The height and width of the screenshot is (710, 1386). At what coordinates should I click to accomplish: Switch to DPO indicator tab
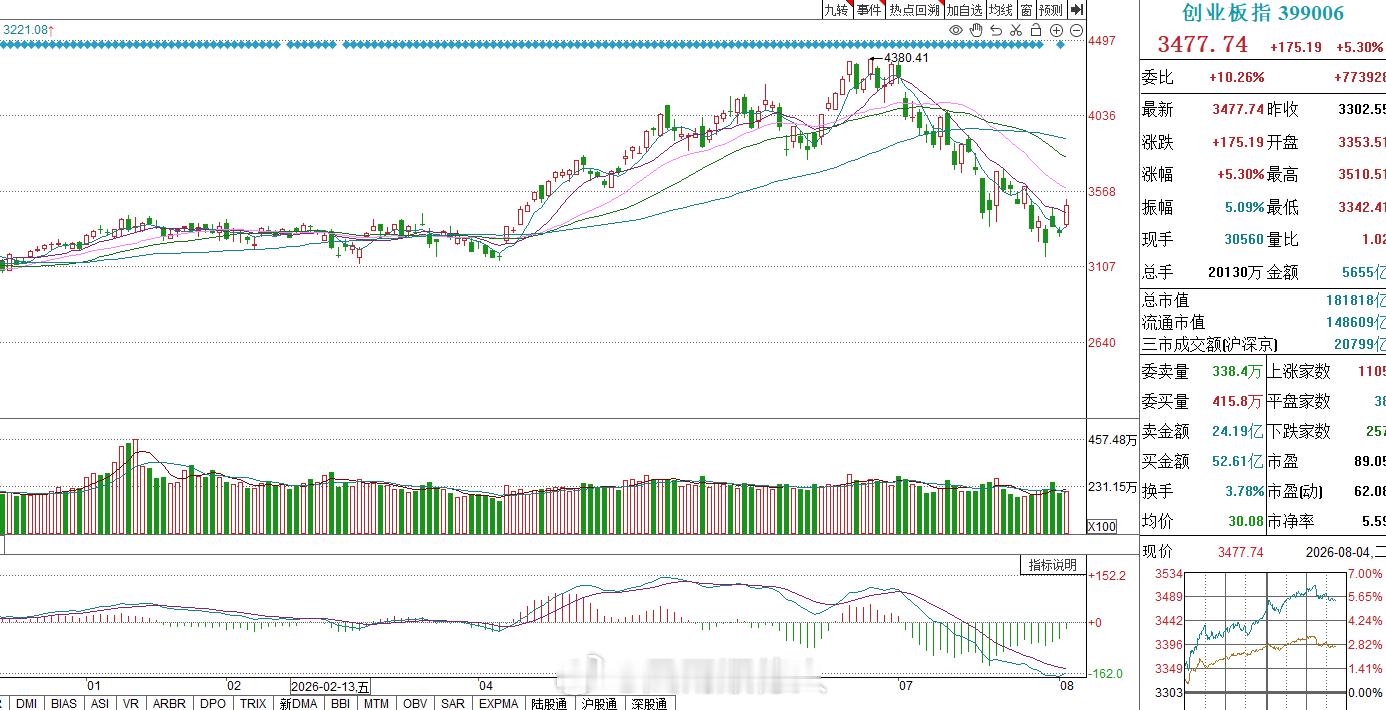point(213,703)
